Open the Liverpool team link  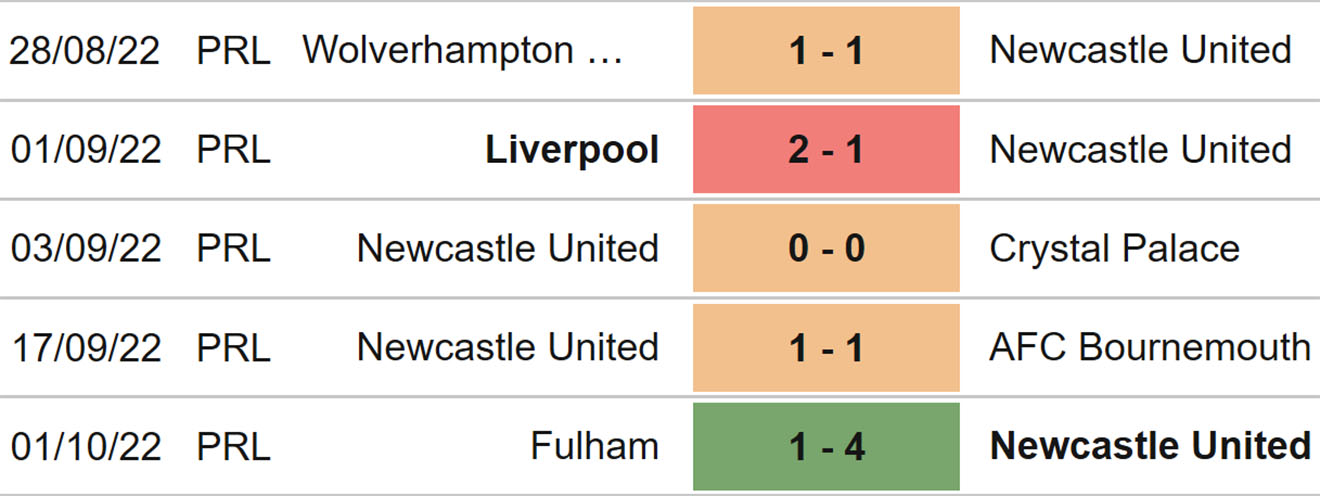coord(572,150)
